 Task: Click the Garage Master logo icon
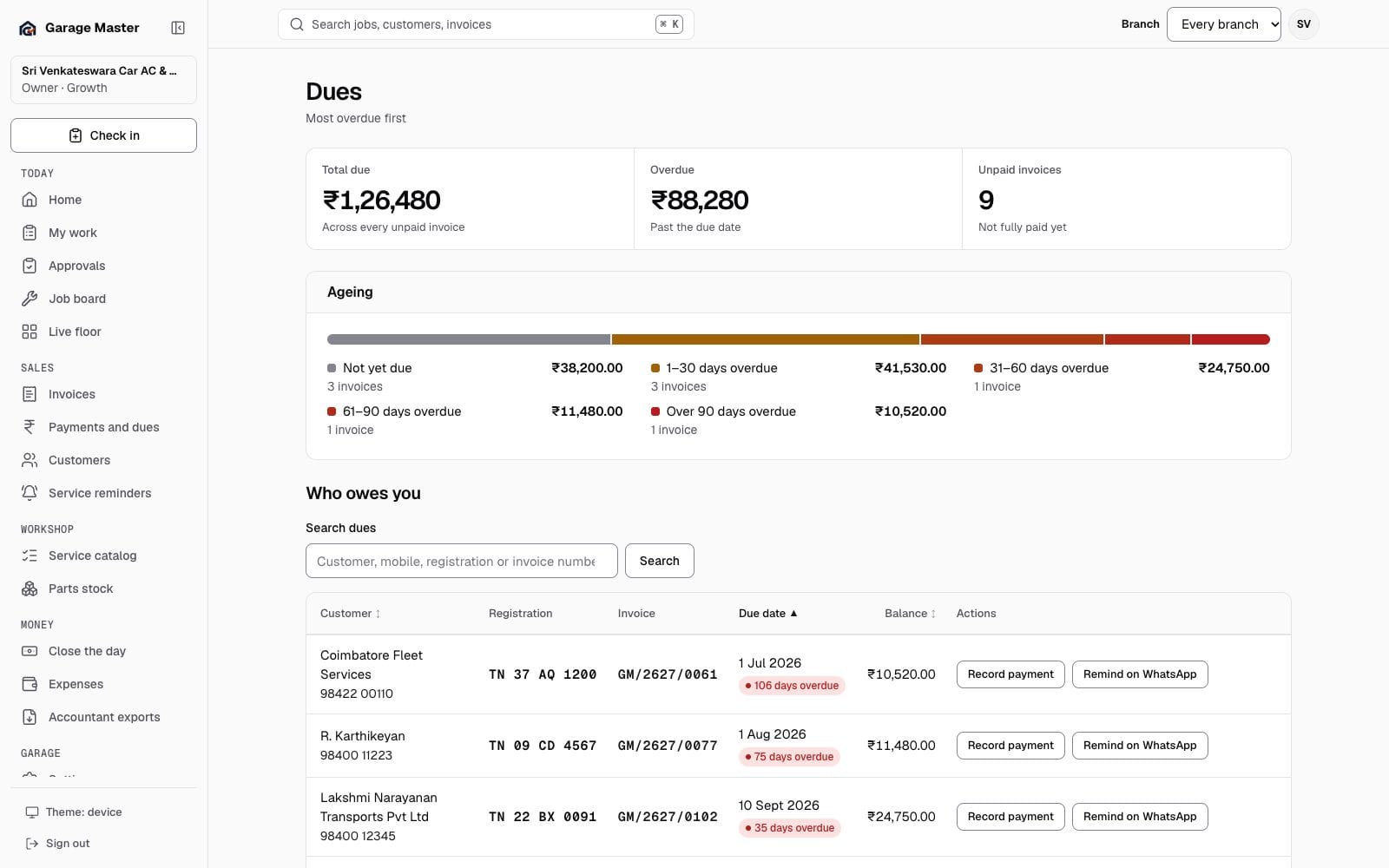tap(28, 28)
